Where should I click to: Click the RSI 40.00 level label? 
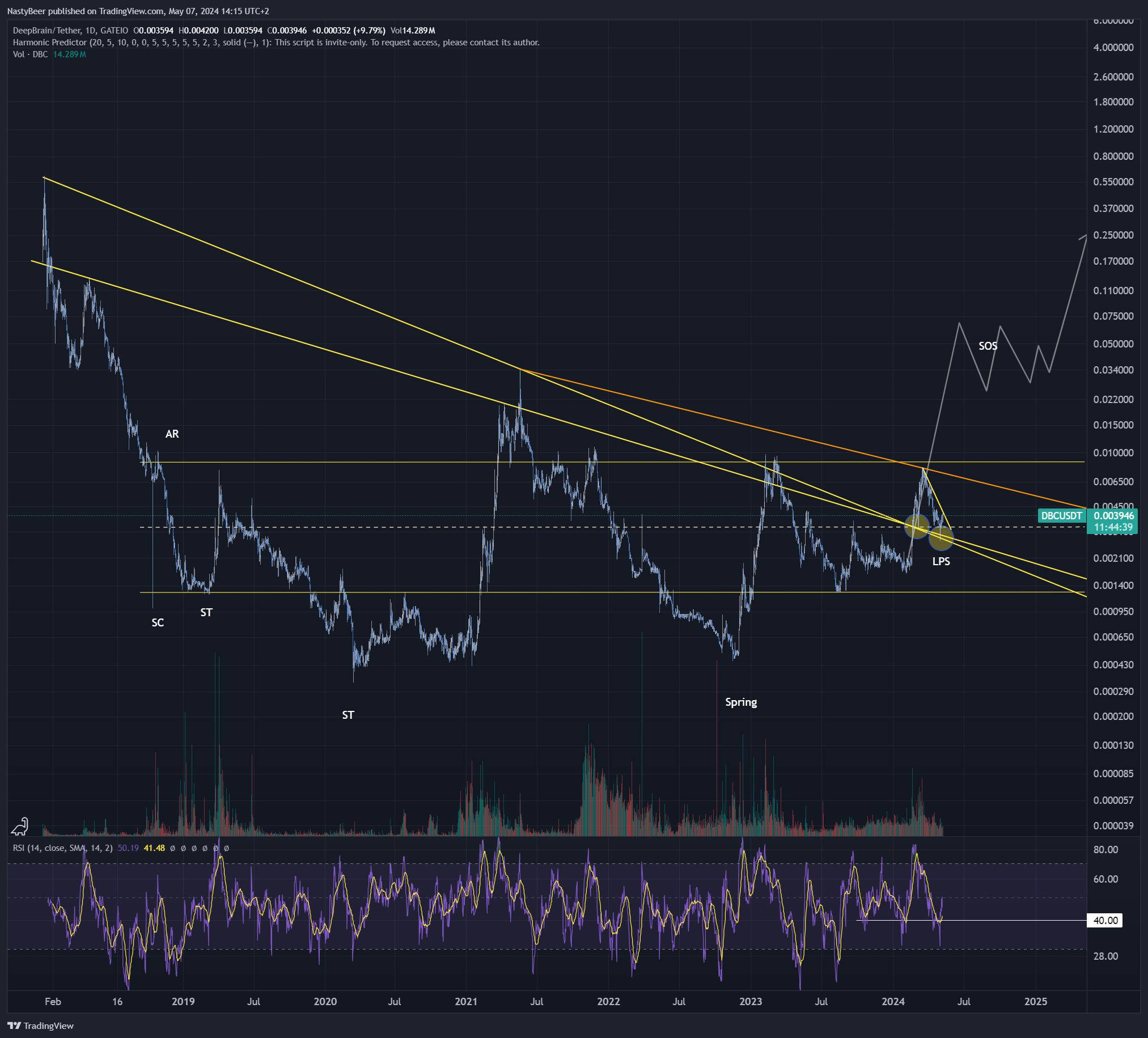(1105, 920)
